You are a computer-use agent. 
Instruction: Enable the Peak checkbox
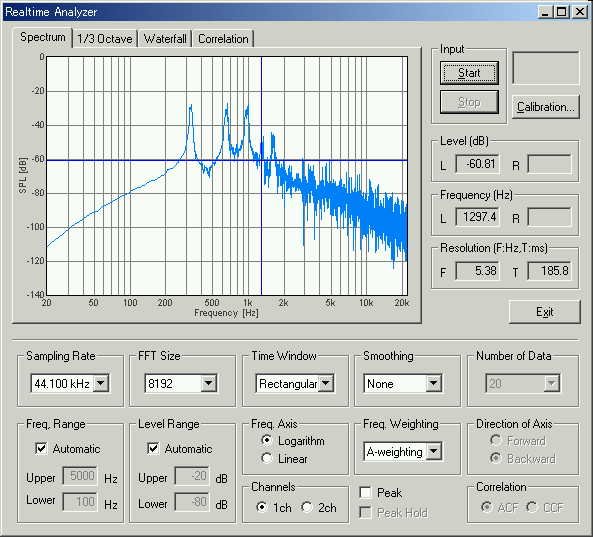pos(365,492)
